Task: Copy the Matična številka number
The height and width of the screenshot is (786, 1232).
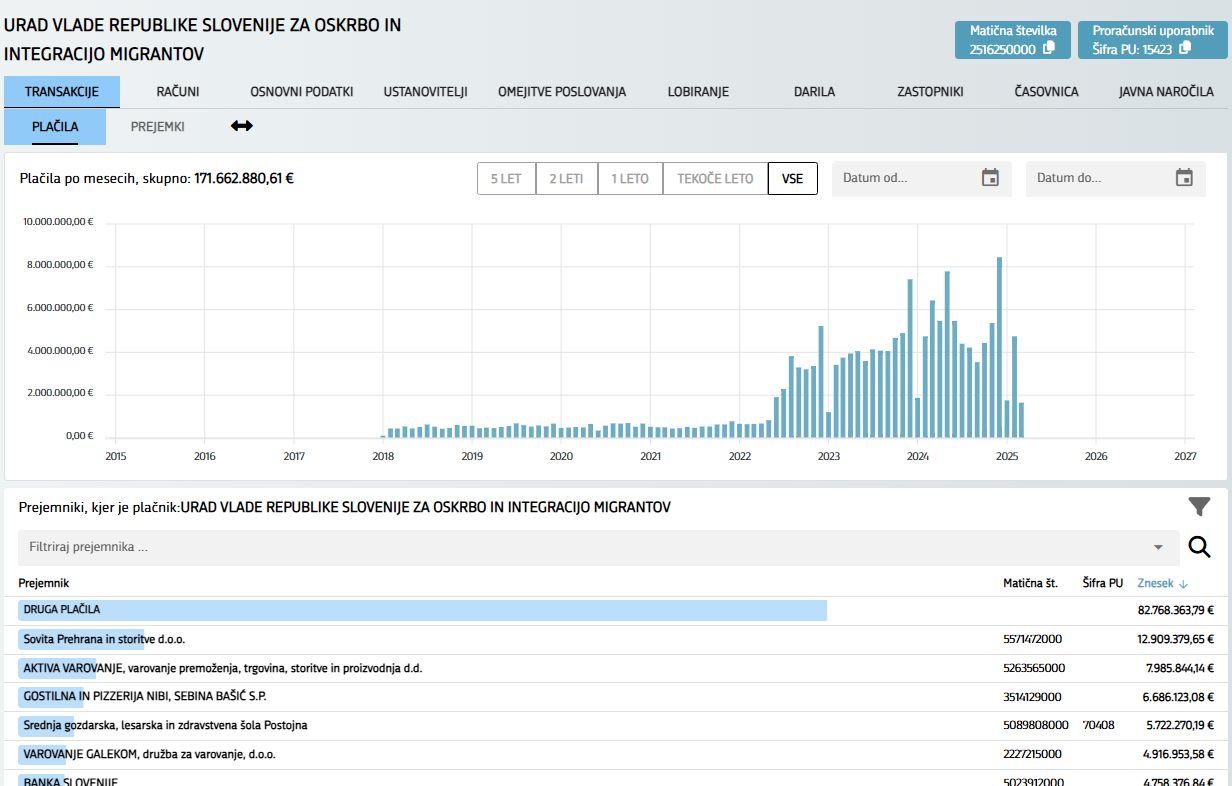Action: (1049, 48)
